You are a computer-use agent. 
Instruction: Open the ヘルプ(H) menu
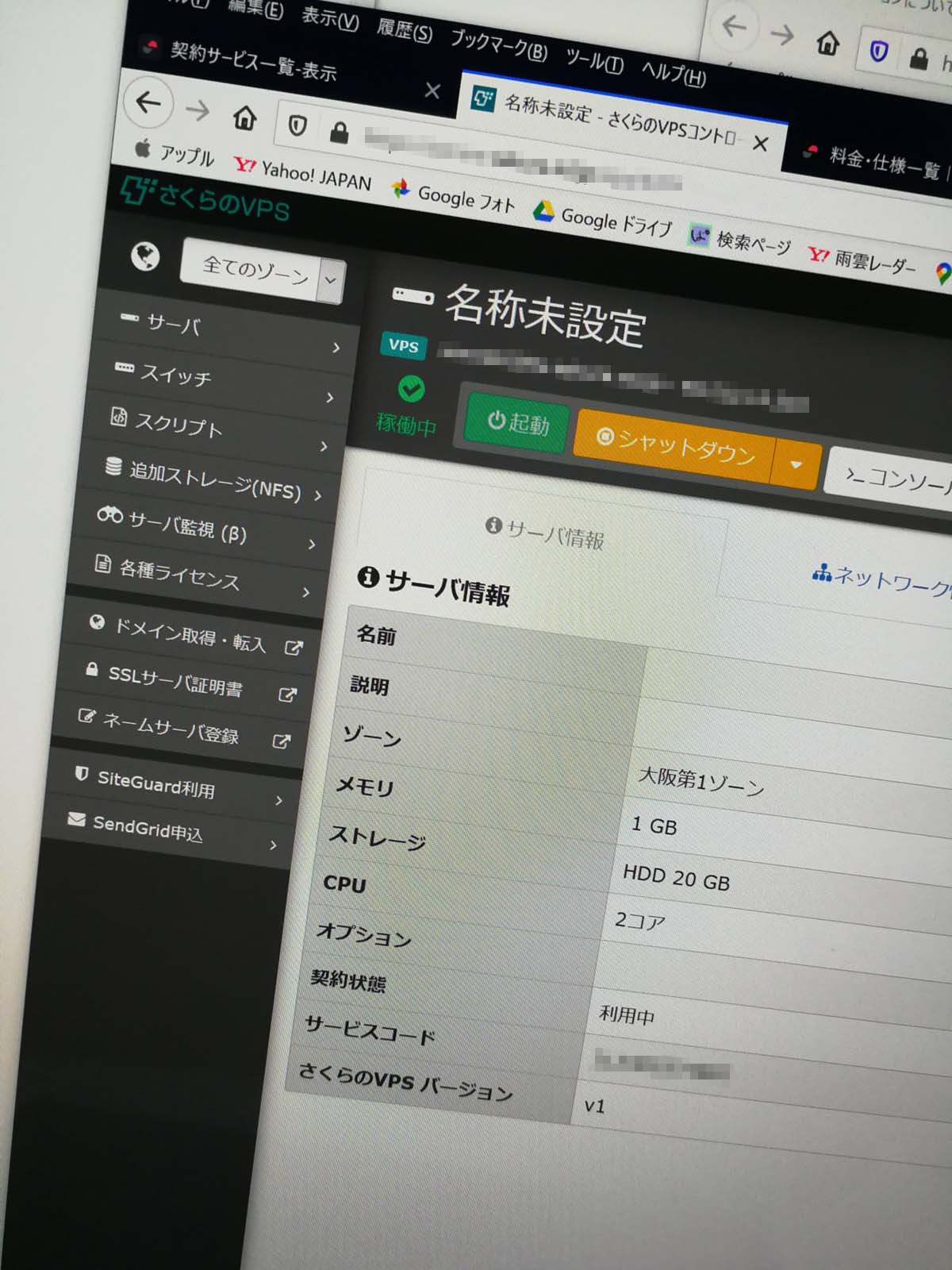[x=674, y=73]
